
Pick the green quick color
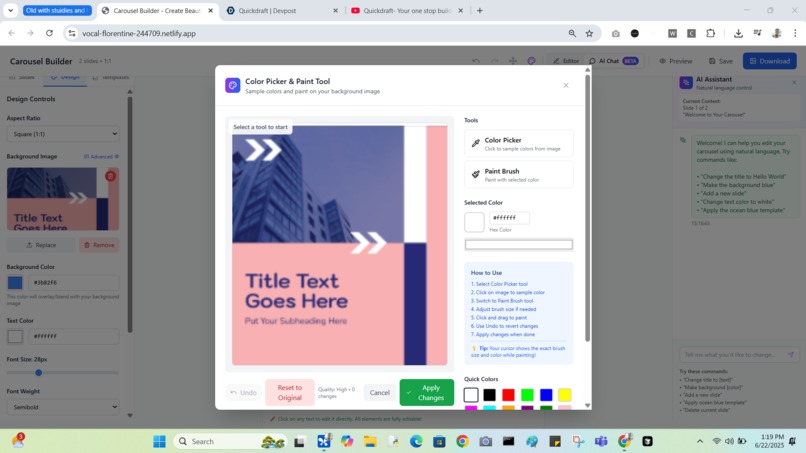tap(527, 395)
